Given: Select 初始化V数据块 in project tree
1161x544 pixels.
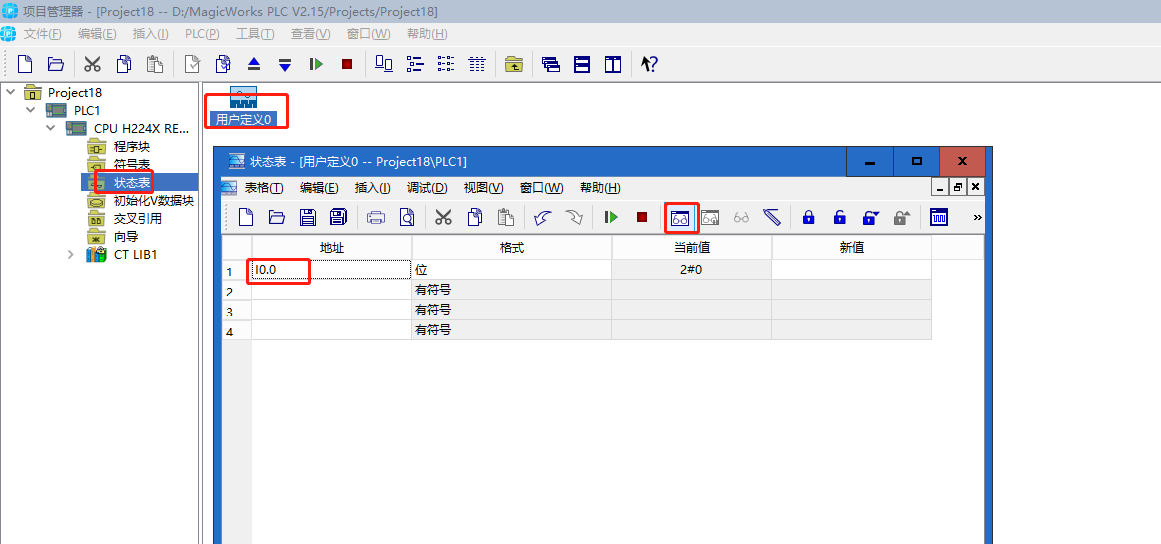Looking at the screenshot, I should pos(154,201).
